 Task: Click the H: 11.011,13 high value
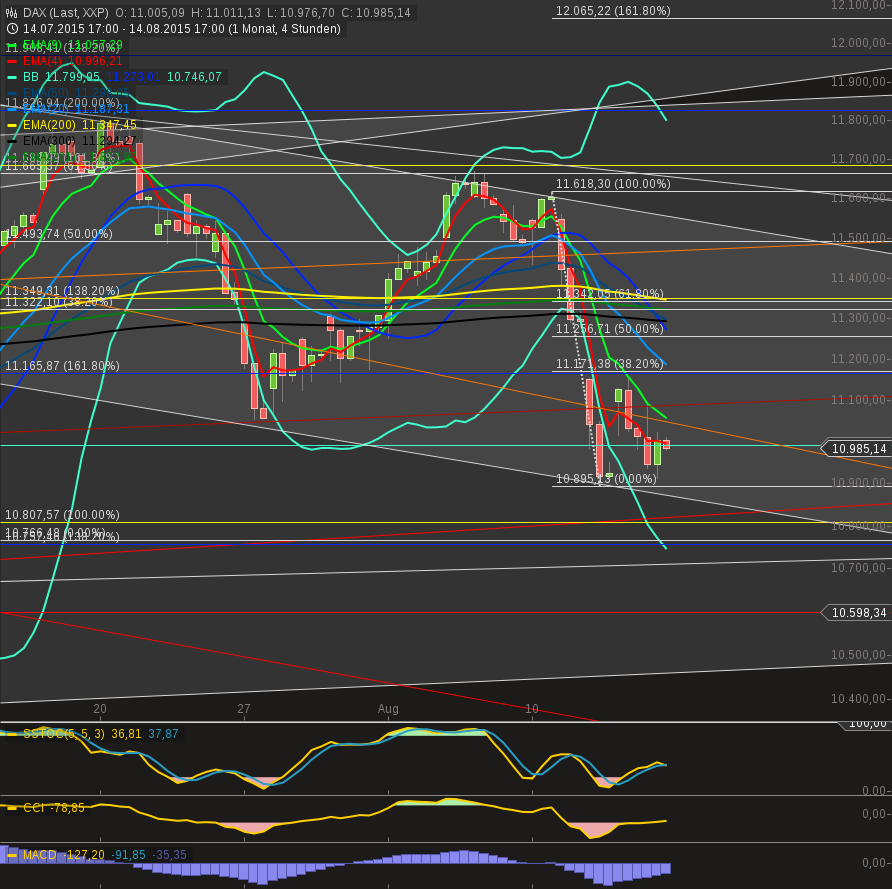[225, 13]
